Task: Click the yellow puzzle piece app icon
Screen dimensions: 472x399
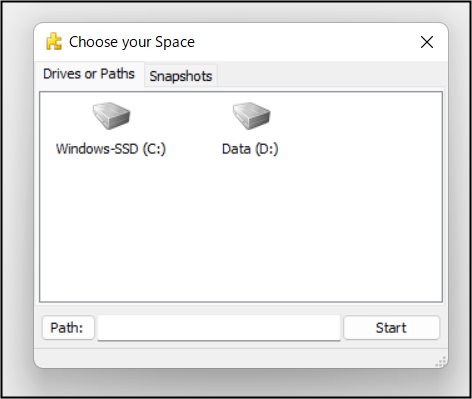Action: pos(54,42)
